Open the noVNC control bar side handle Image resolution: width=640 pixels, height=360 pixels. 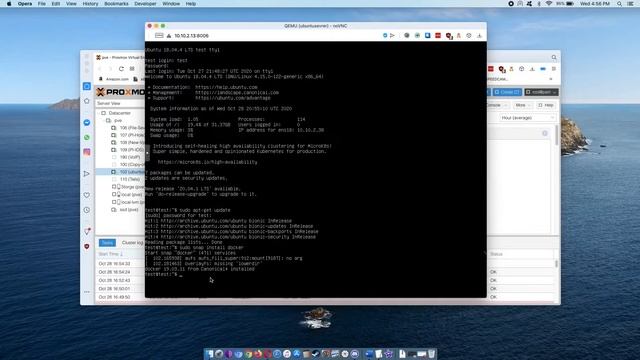[147, 153]
